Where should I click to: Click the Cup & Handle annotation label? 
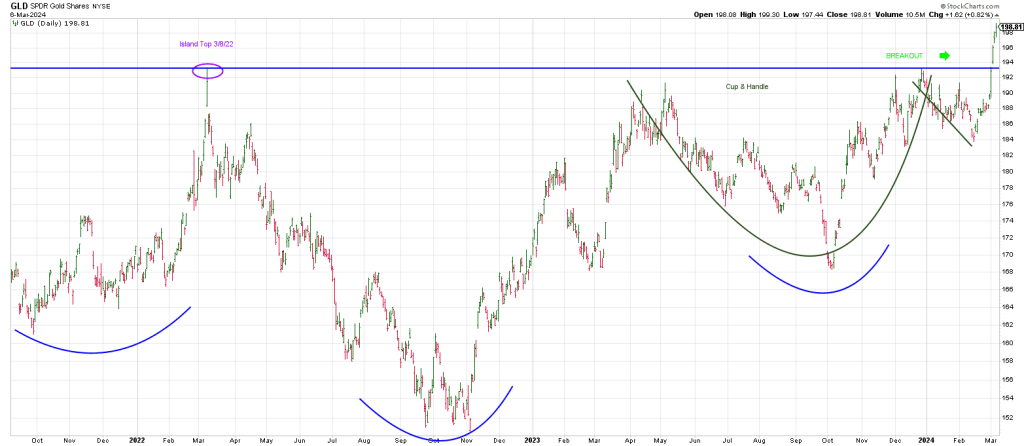tap(747, 87)
